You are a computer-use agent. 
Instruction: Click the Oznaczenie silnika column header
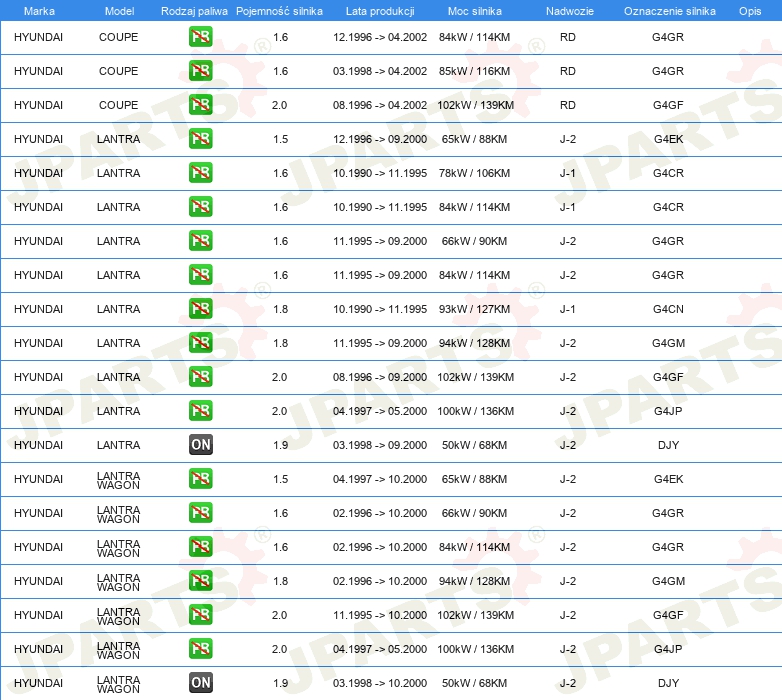pos(669,11)
